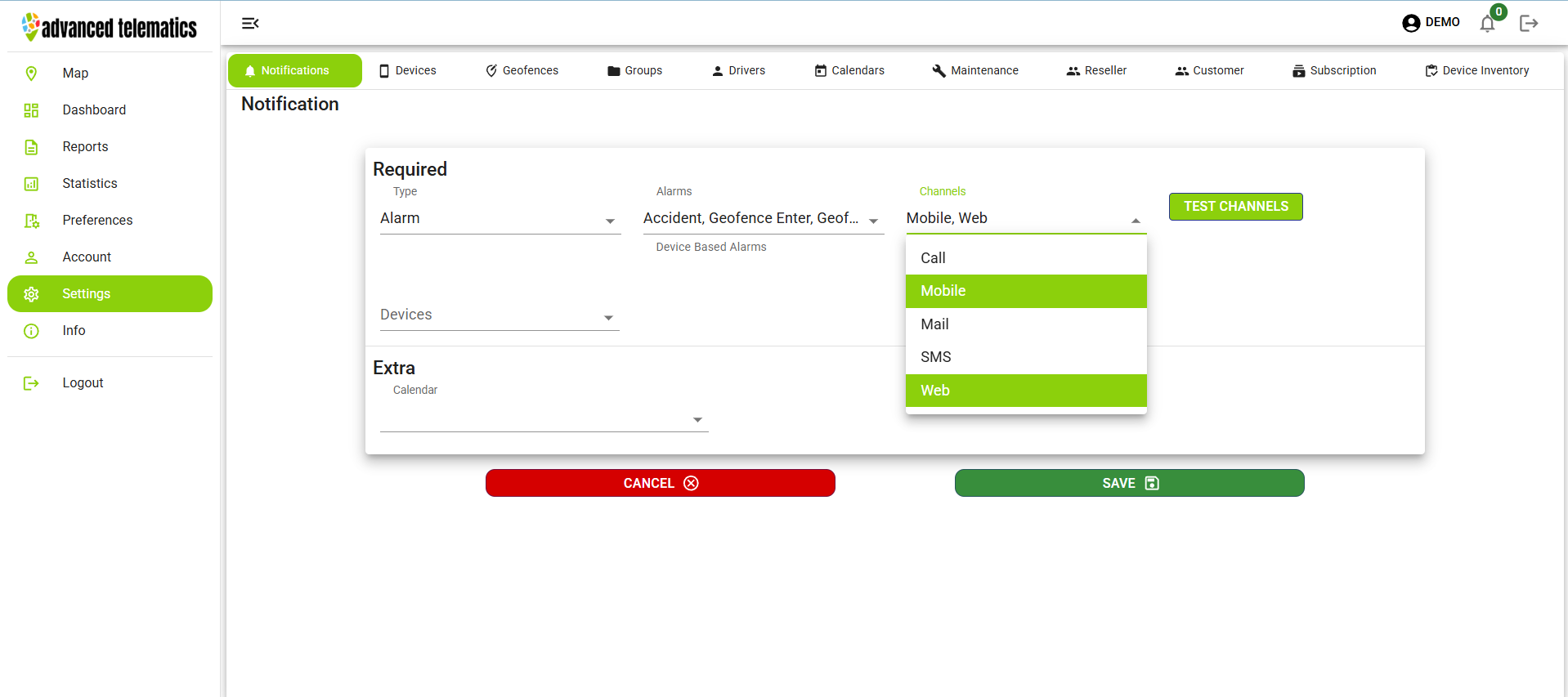Click the Account person icon
The width and height of the screenshot is (1568, 697).
click(31, 257)
